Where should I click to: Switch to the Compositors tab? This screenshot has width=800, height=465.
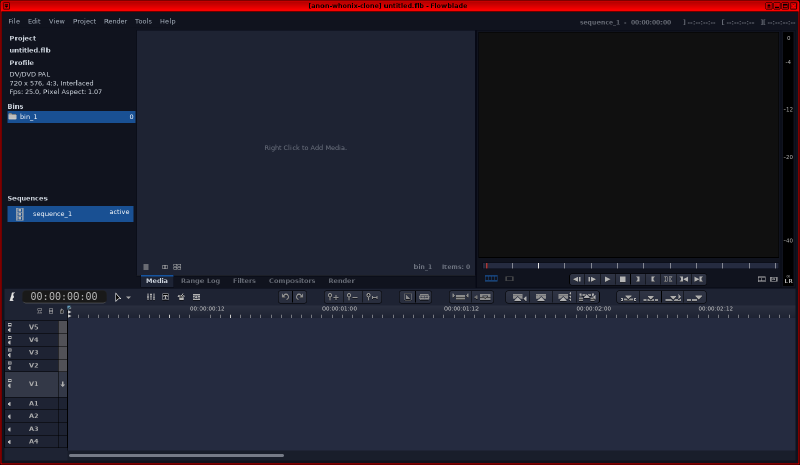292,281
